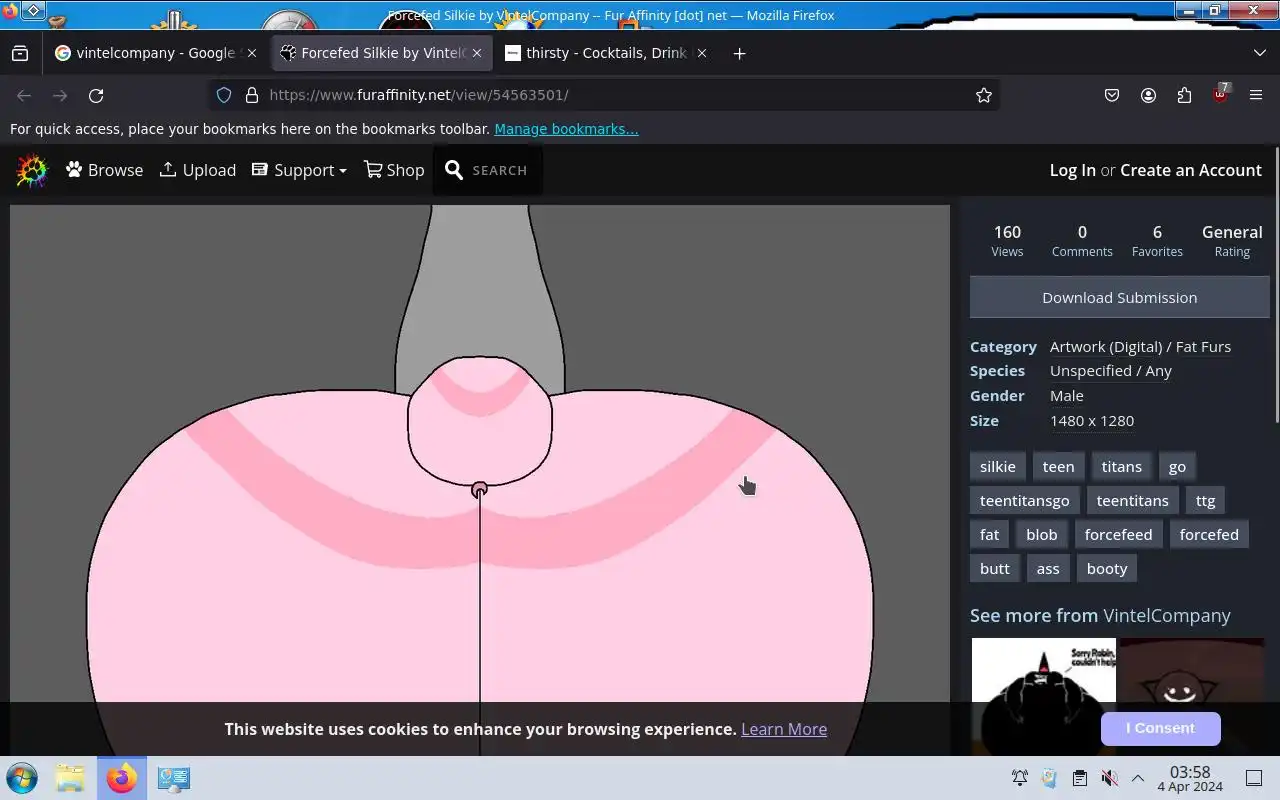
Task: Click the forcefeed tag
Action: (x=1118, y=535)
